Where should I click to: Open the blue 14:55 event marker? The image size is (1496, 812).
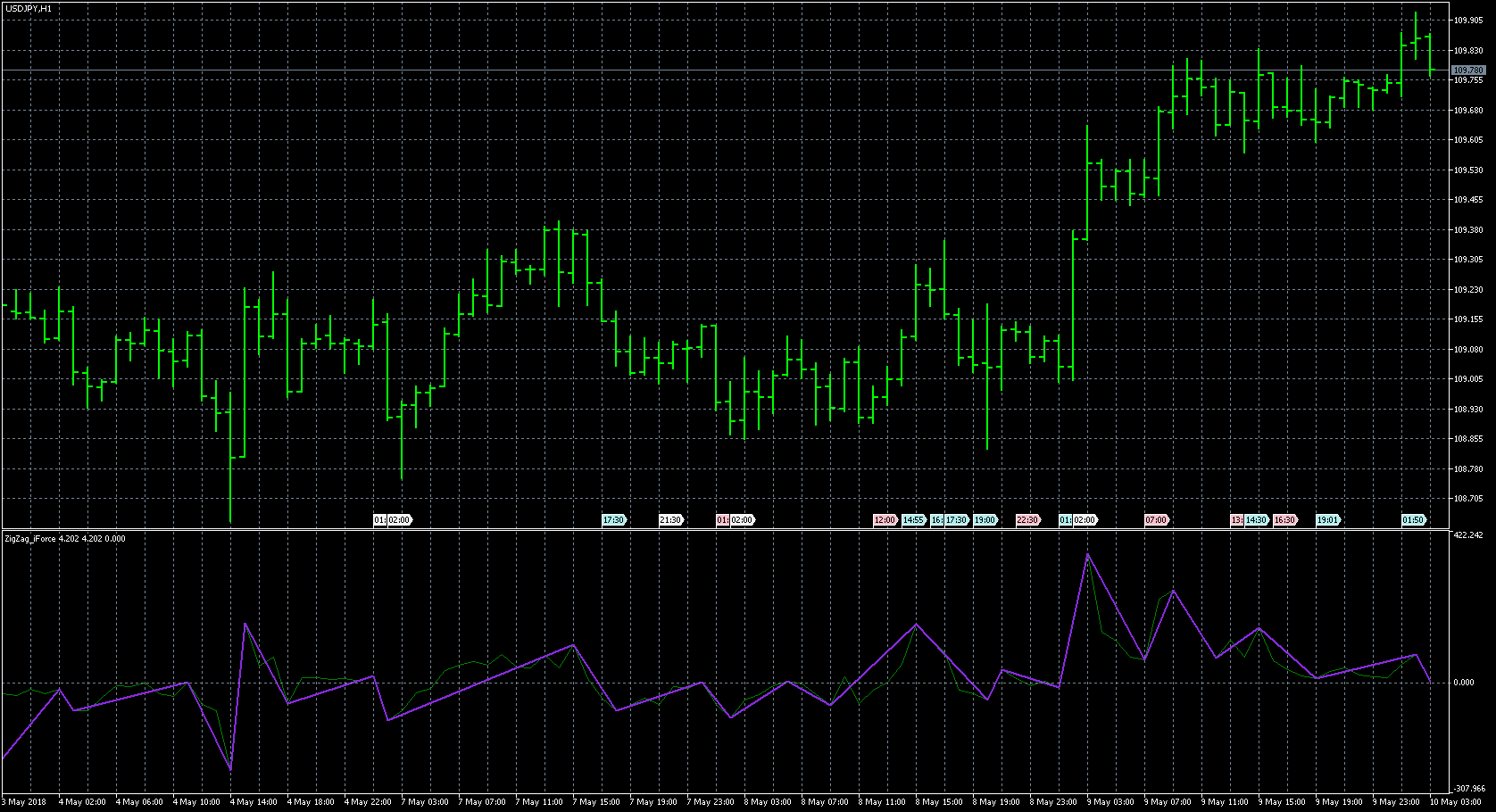click(x=913, y=520)
